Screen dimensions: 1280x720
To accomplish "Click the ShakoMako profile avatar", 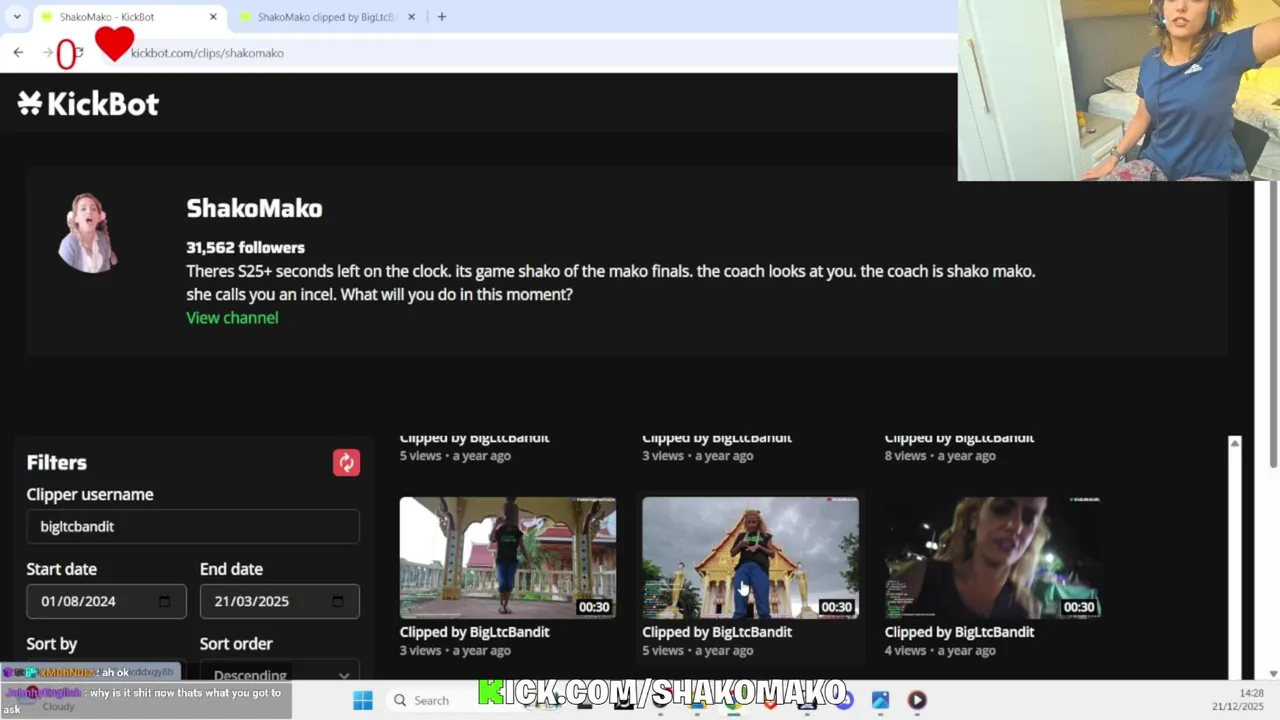I will pyautogui.click(x=88, y=232).
